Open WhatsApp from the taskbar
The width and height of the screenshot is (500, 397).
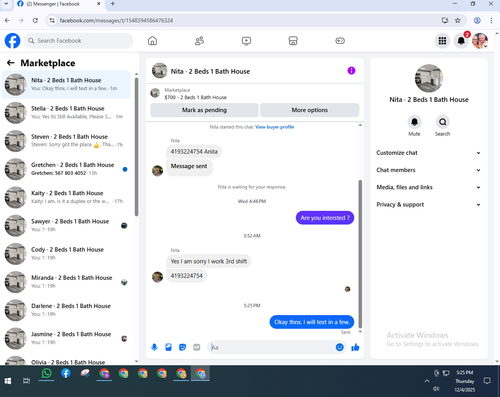[x=46, y=373]
